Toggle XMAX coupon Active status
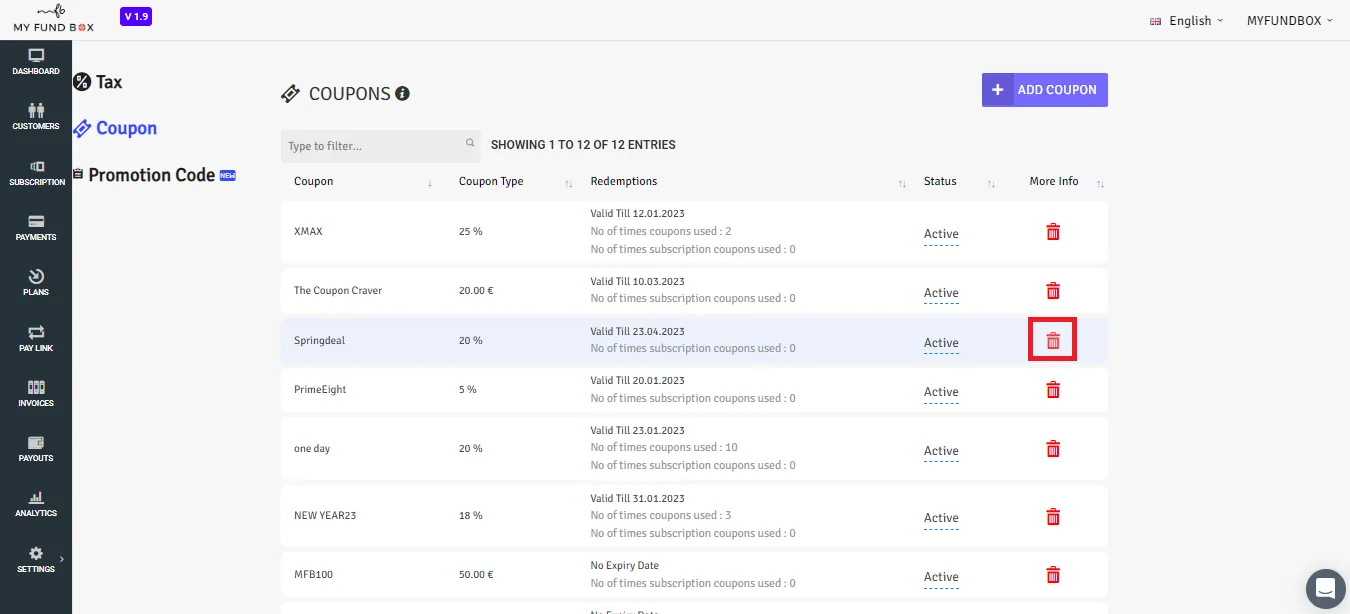The height and width of the screenshot is (614, 1350). click(941, 234)
